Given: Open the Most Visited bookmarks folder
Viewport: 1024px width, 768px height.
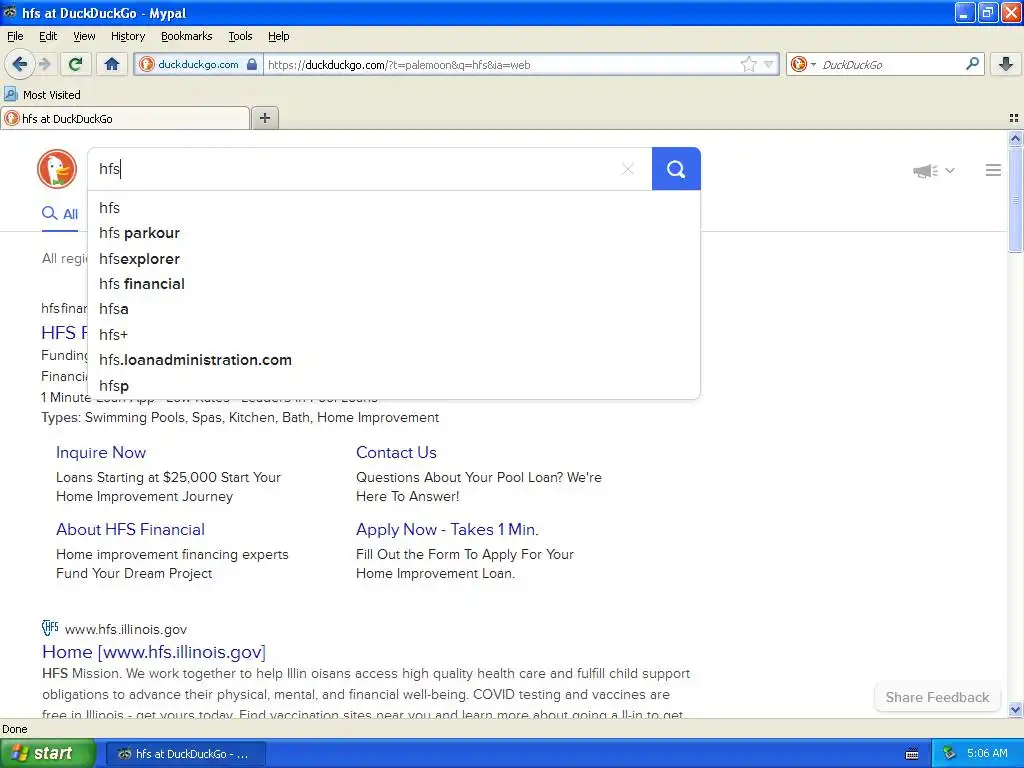Looking at the screenshot, I should 42,95.
